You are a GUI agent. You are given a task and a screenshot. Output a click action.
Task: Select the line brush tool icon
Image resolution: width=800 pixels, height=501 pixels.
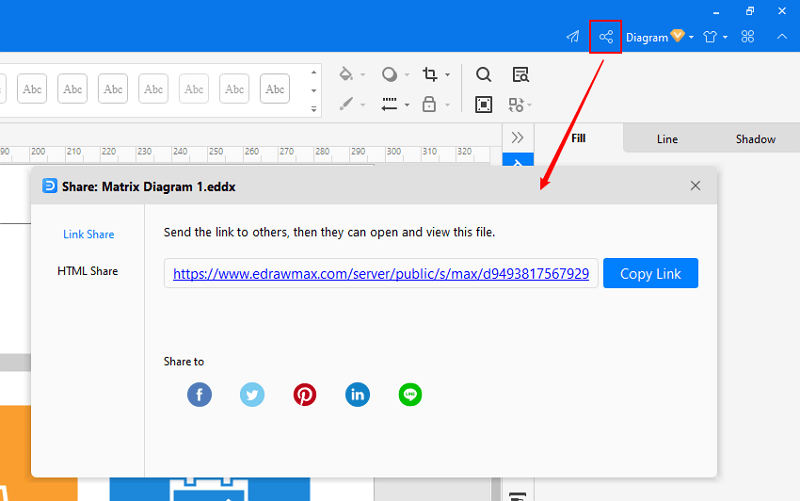pyautogui.click(x=346, y=104)
